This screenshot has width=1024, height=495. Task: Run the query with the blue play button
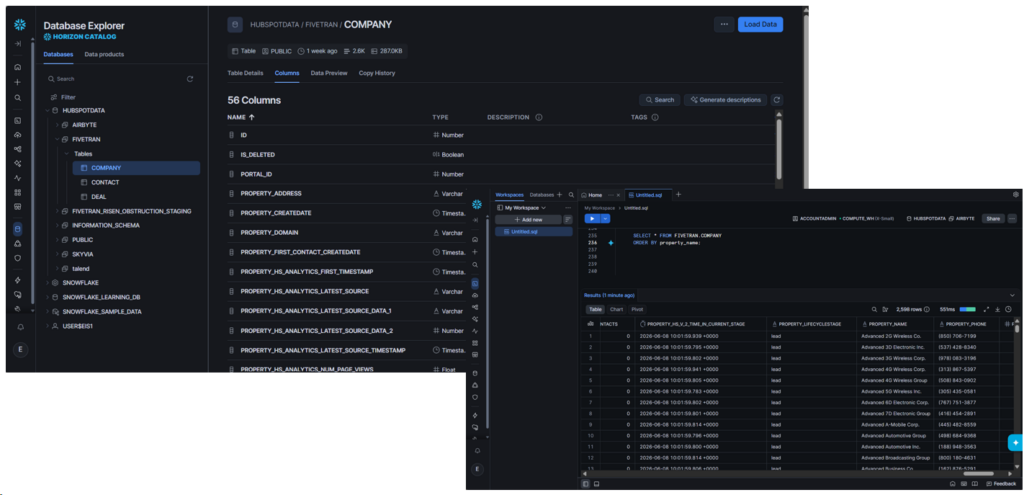(591, 219)
